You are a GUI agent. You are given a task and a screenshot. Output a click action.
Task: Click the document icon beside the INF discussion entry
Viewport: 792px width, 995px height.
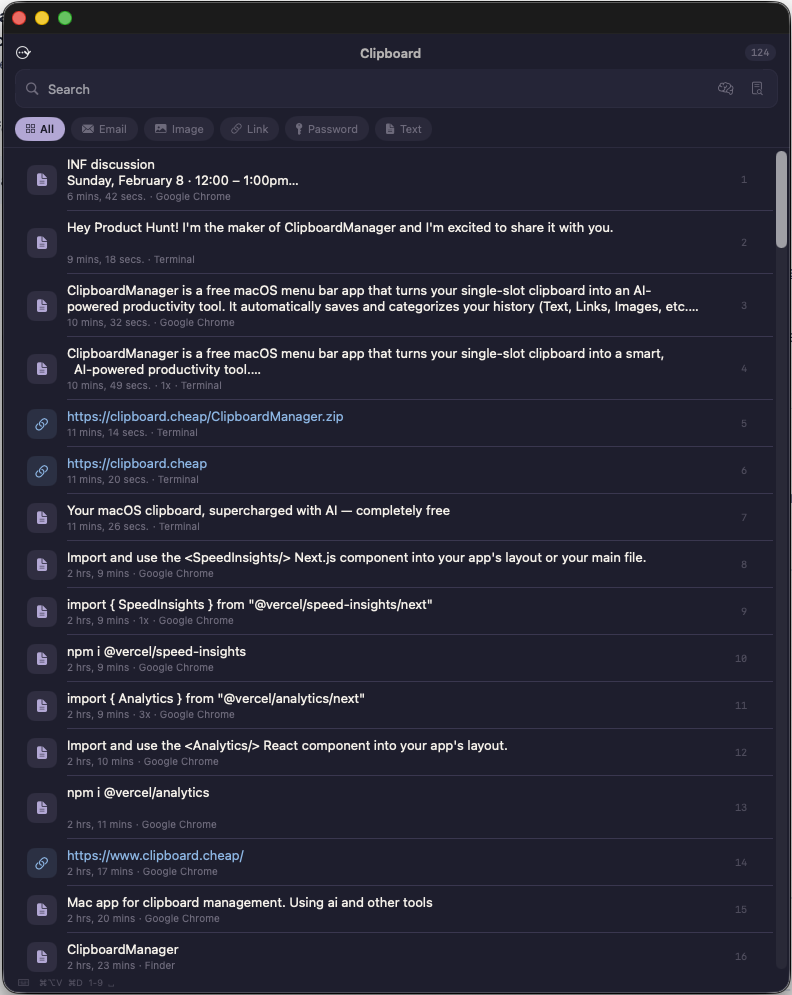(x=41, y=179)
